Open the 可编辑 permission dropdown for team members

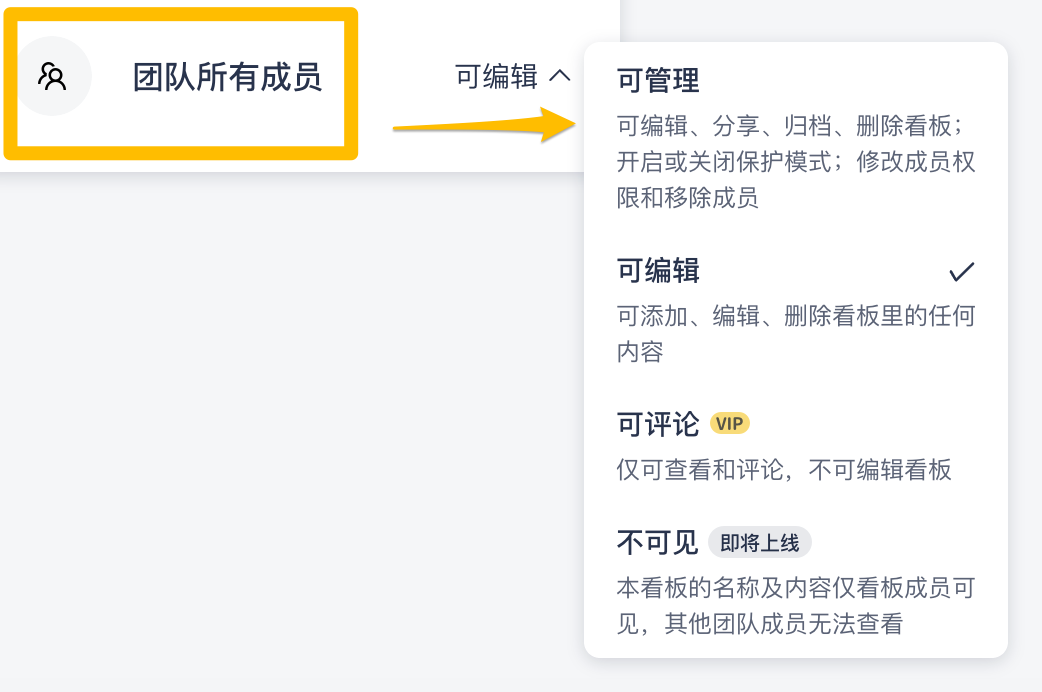pyautogui.click(x=497, y=77)
